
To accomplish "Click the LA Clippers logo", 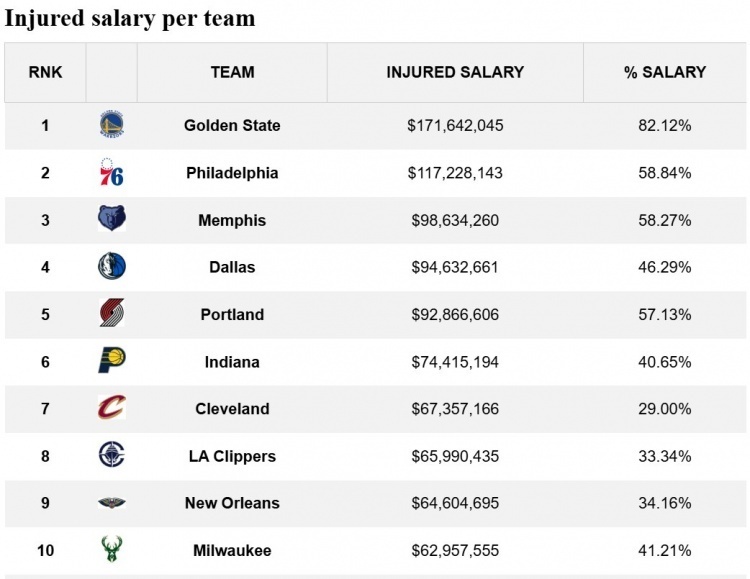I will point(112,455).
